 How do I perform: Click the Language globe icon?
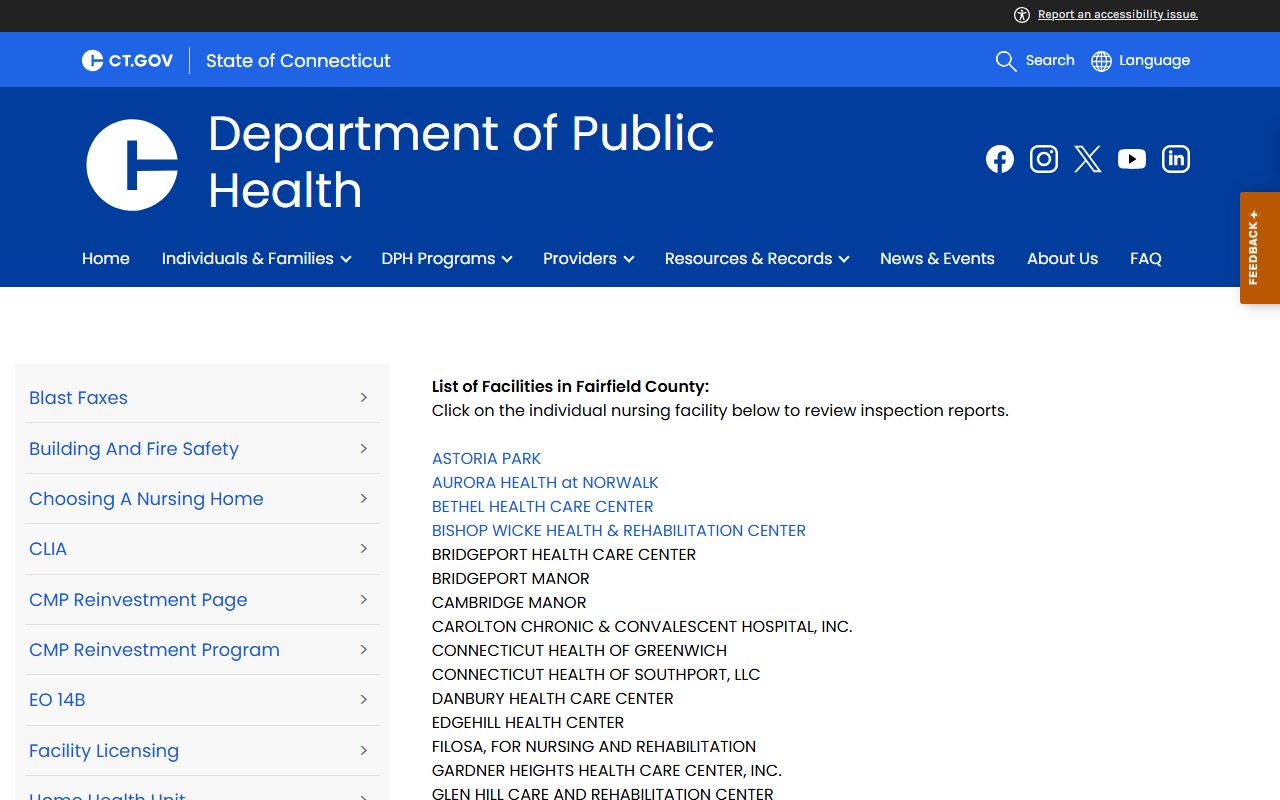(x=1101, y=61)
